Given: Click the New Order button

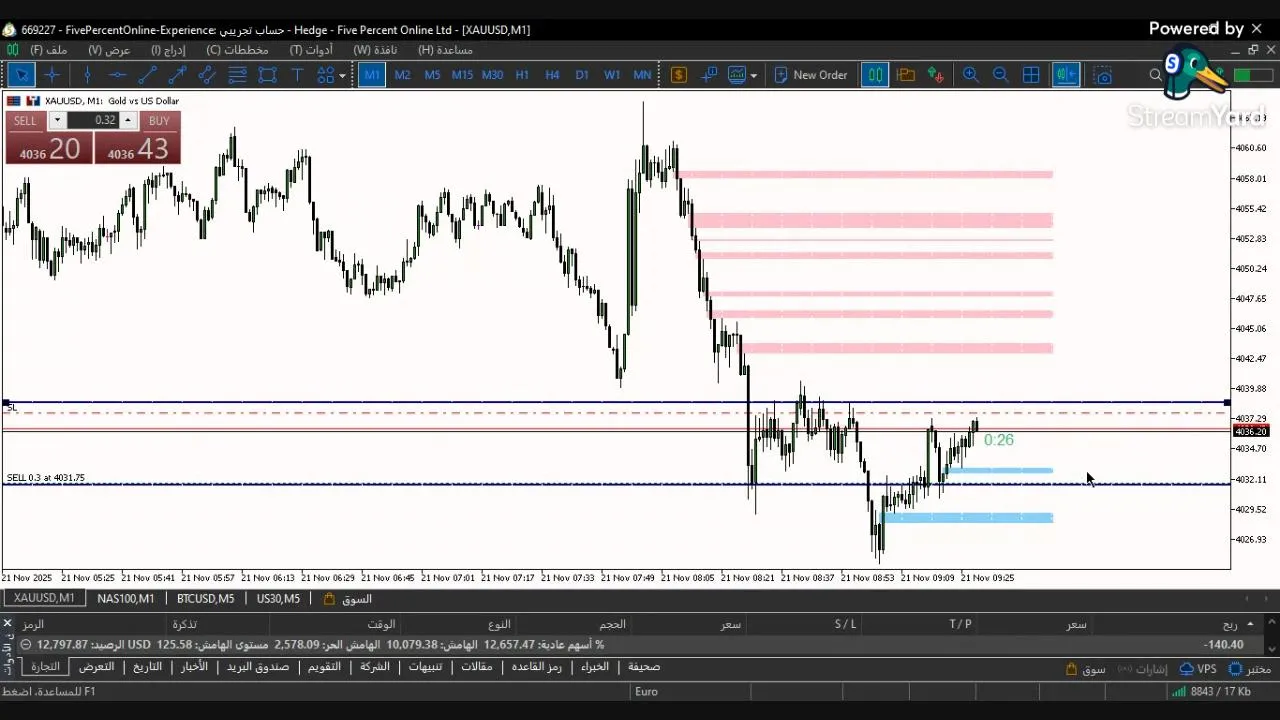Looking at the screenshot, I should pos(809,75).
